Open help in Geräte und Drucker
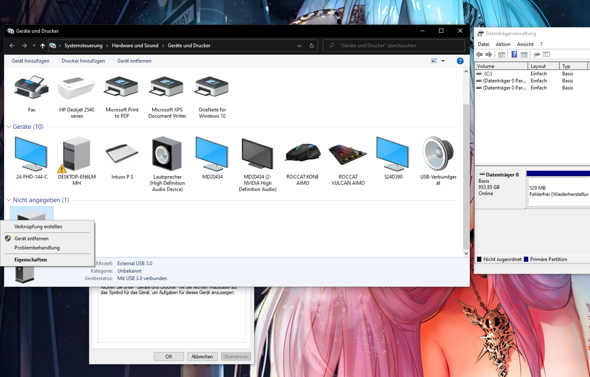590x377 pixels. point(460,61)
